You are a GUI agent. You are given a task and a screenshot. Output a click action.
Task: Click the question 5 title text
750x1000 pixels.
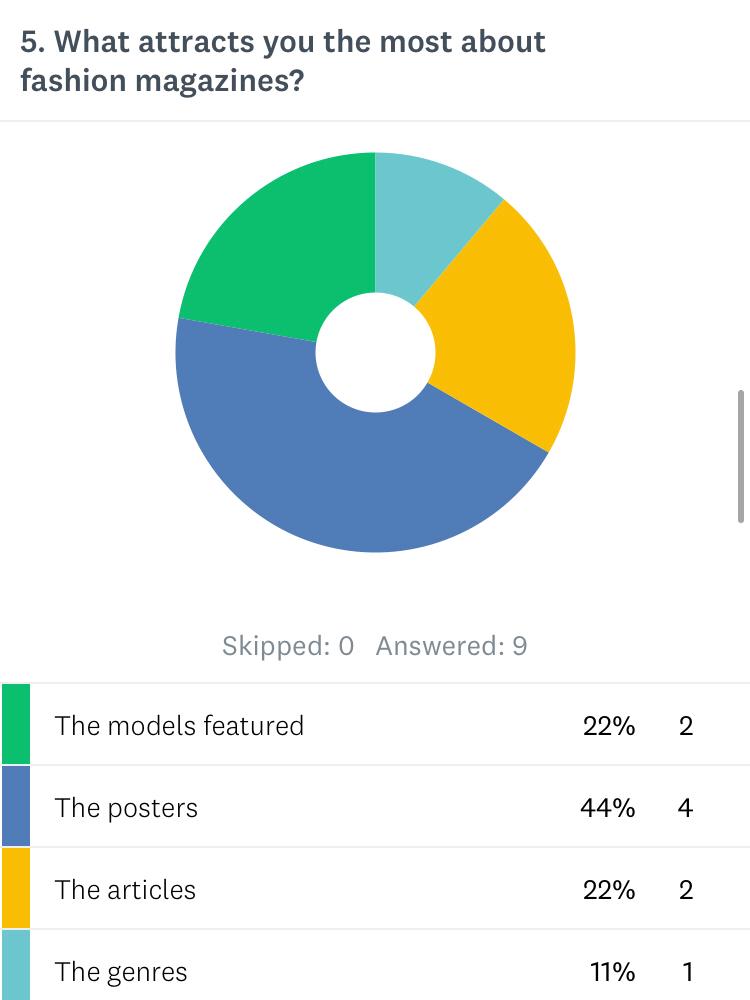coord(283,60)
